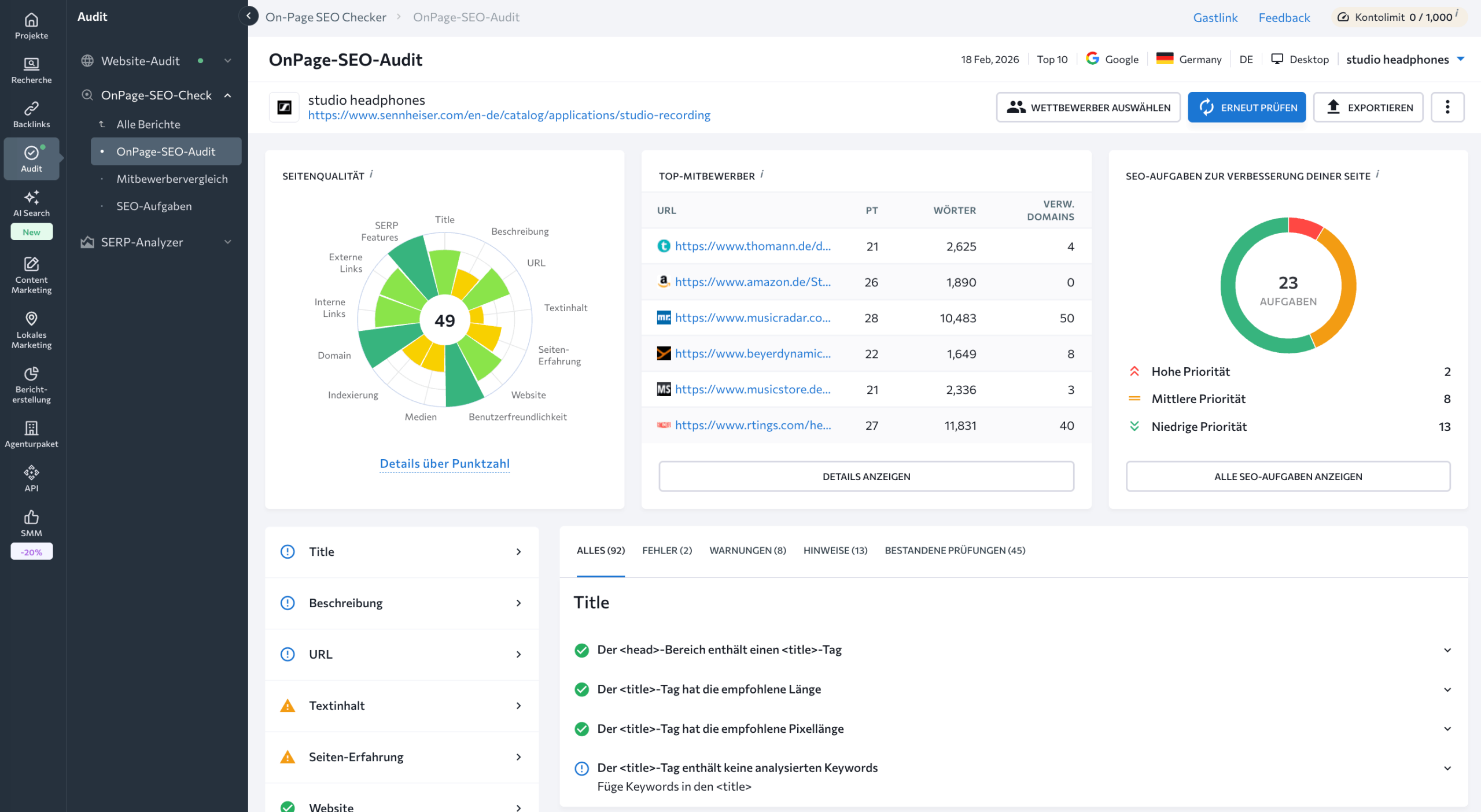Expand details for the empfohlene Pixellänge check
The height and width of the screenshot is (812, 1481).
[1448, 729]
